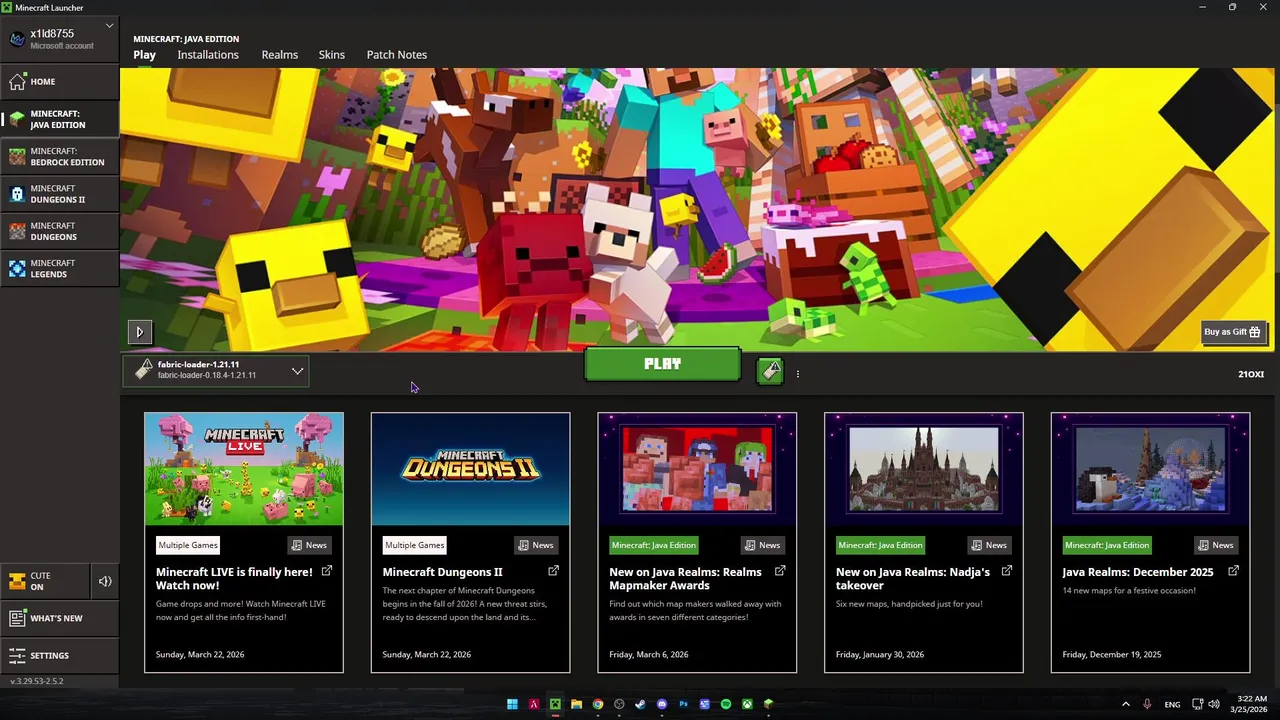Select Minecraft: Java Edition in sidebar

60,119
